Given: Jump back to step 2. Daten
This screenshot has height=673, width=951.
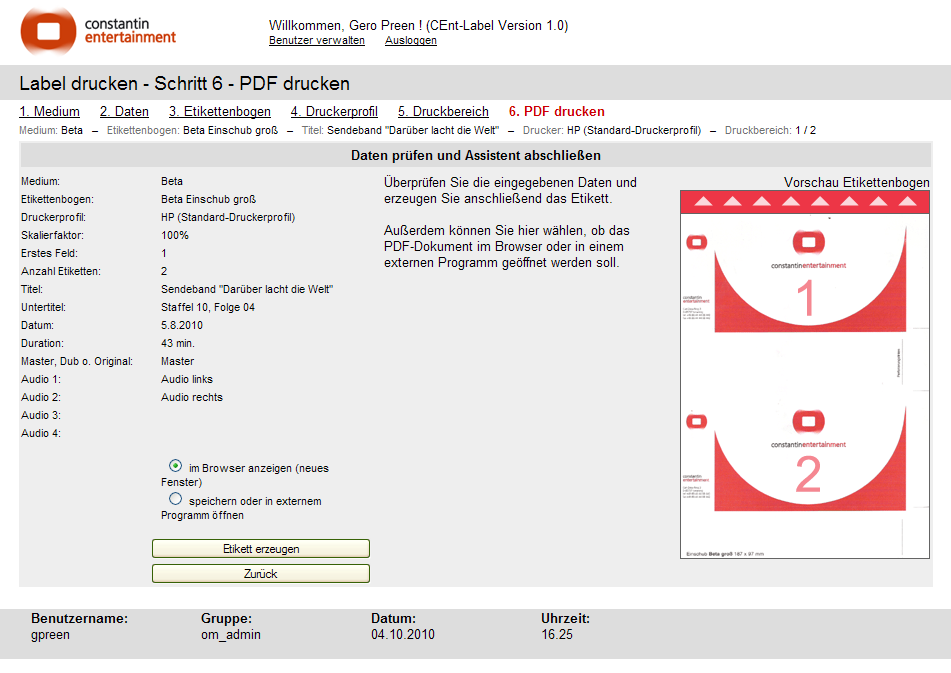Looking at the screenshot, I should coord(124,112).
